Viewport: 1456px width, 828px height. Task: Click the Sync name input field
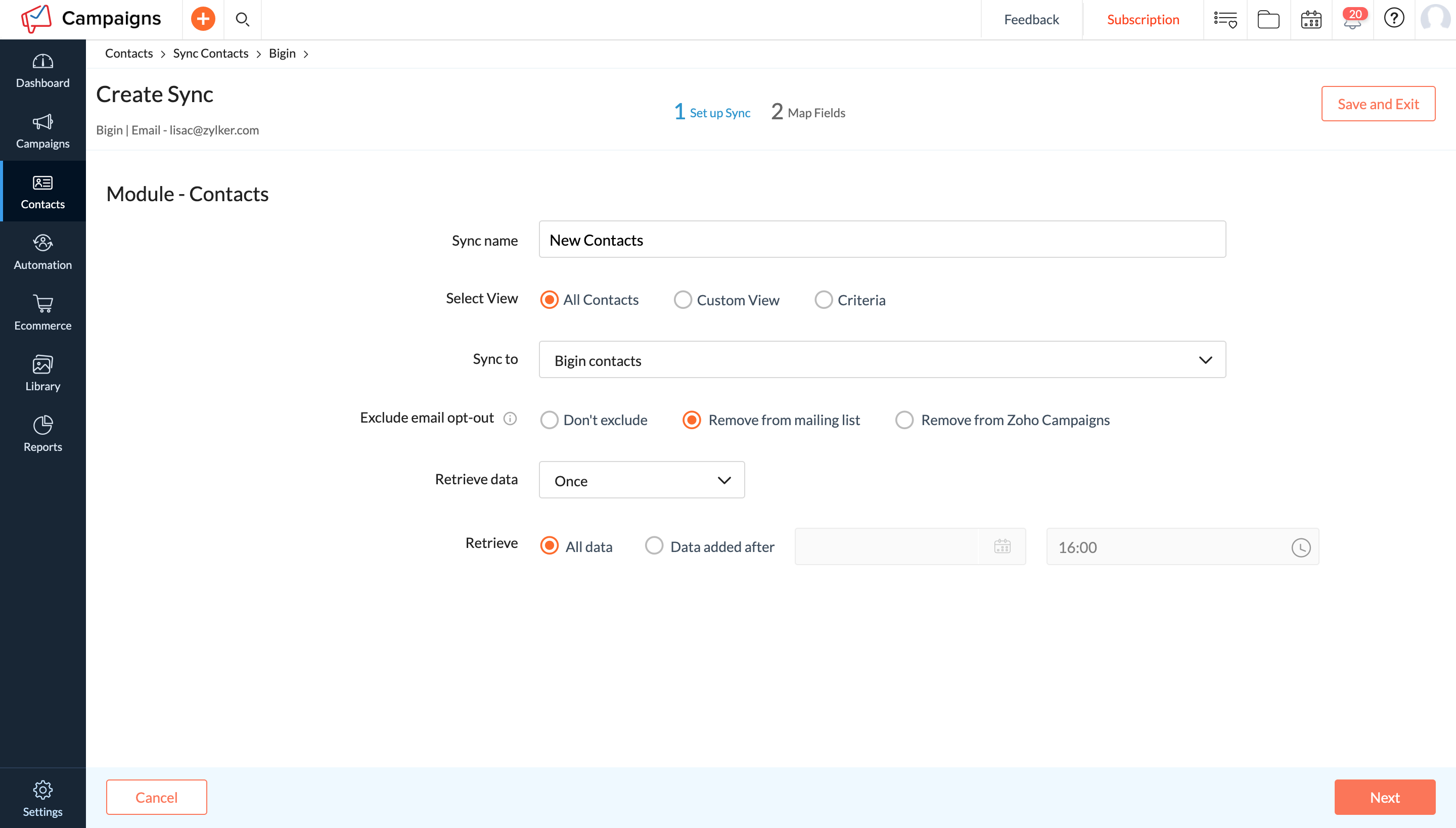click(882, 240)
